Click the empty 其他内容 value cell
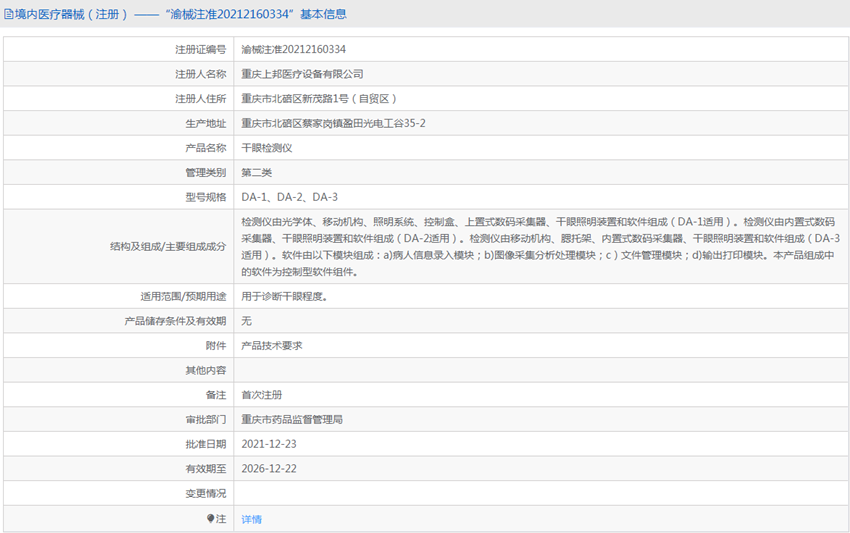The image size is (850, 533). pyautogui.click(x=540, y=370)
